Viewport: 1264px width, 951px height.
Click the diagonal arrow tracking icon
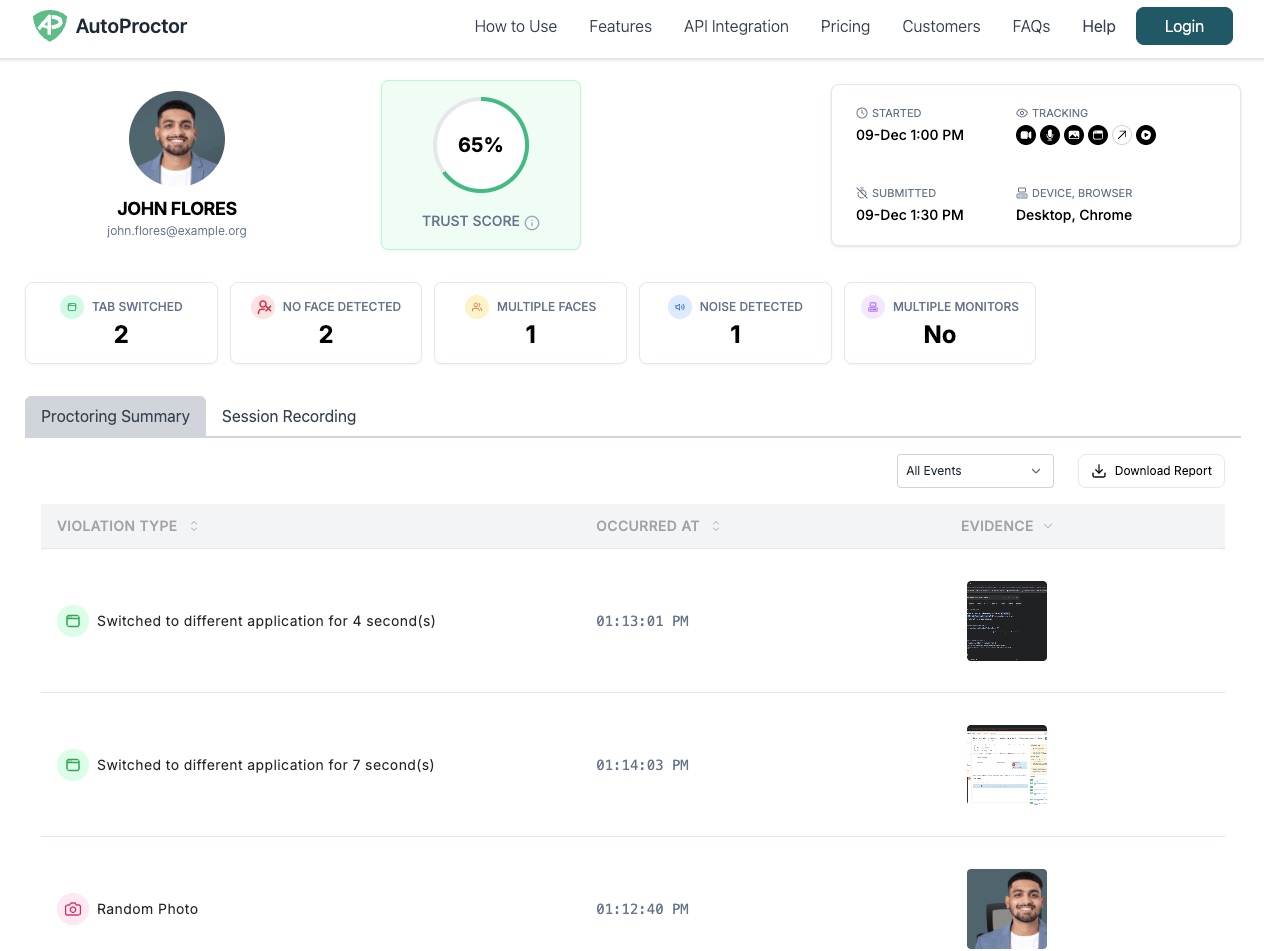[x=1122, y=135]
